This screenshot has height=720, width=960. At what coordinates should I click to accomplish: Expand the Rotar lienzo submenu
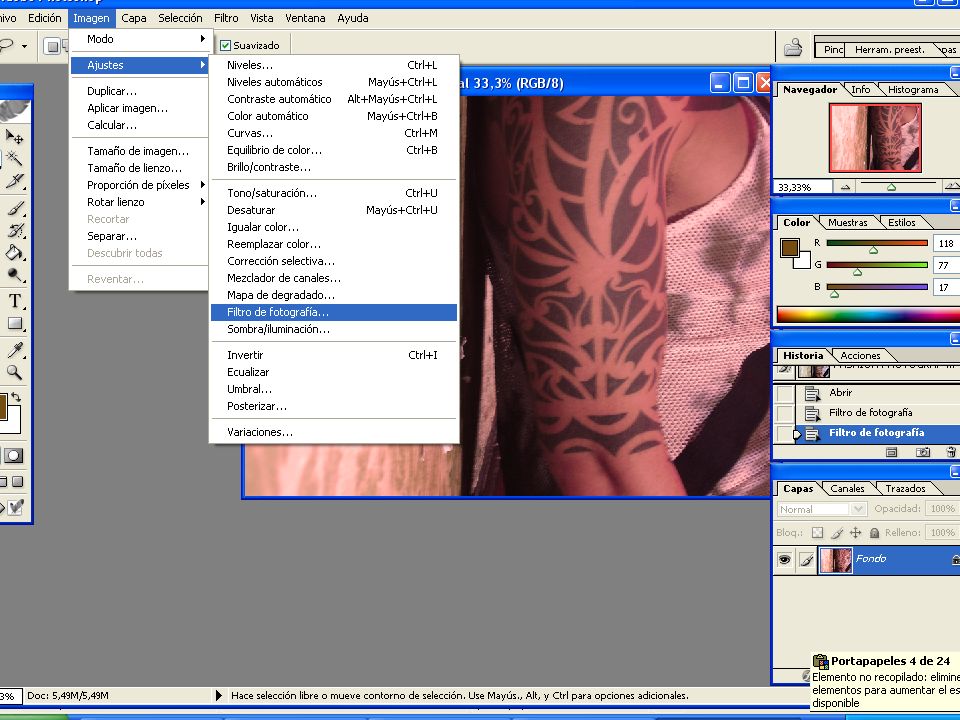click(141, 202)
